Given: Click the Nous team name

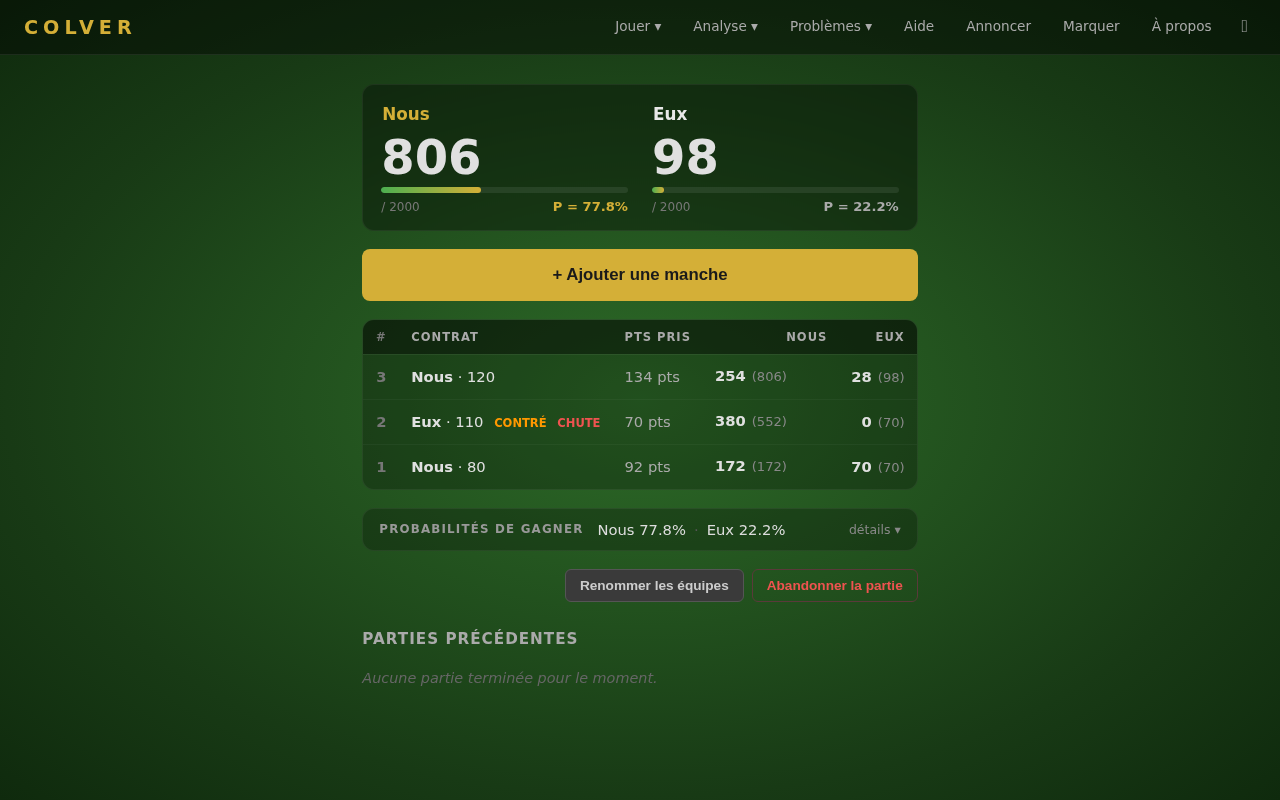Looking at the screenshot, I should [406, 114].
